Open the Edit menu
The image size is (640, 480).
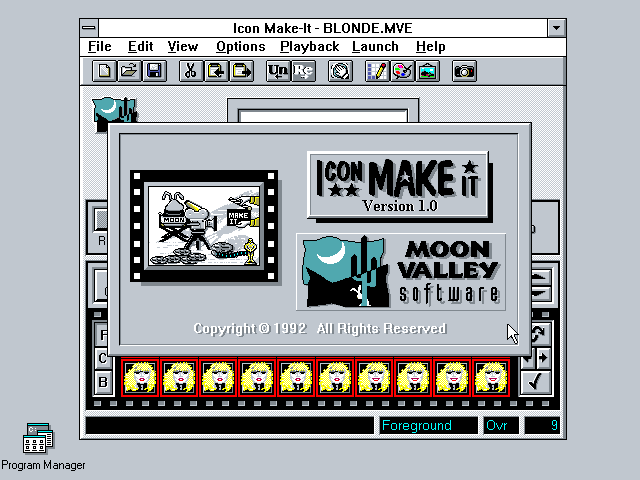pyautogui.click(x=140, y=47)
